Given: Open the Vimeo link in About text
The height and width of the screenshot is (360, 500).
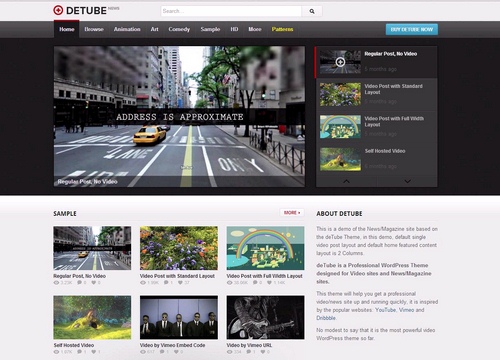Looking at the screenshot, I should tap(406, 310).
